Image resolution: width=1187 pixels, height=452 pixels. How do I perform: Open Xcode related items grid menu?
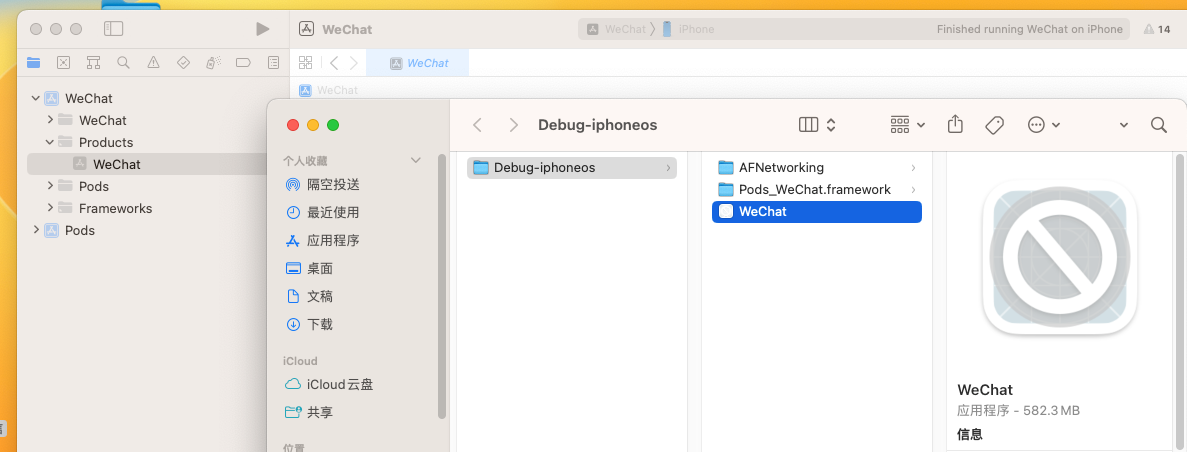click(305, 63)
